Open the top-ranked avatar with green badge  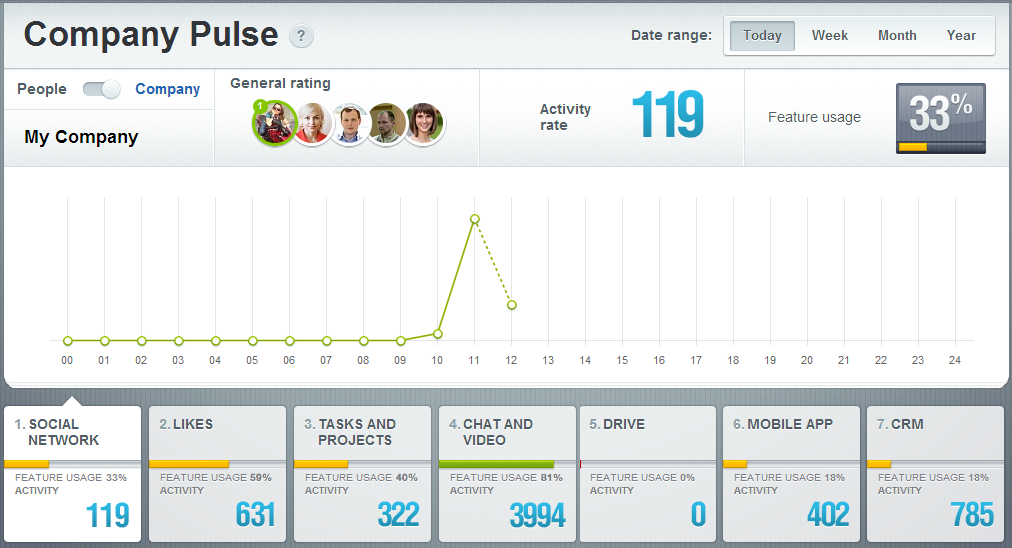coord(273,123)
